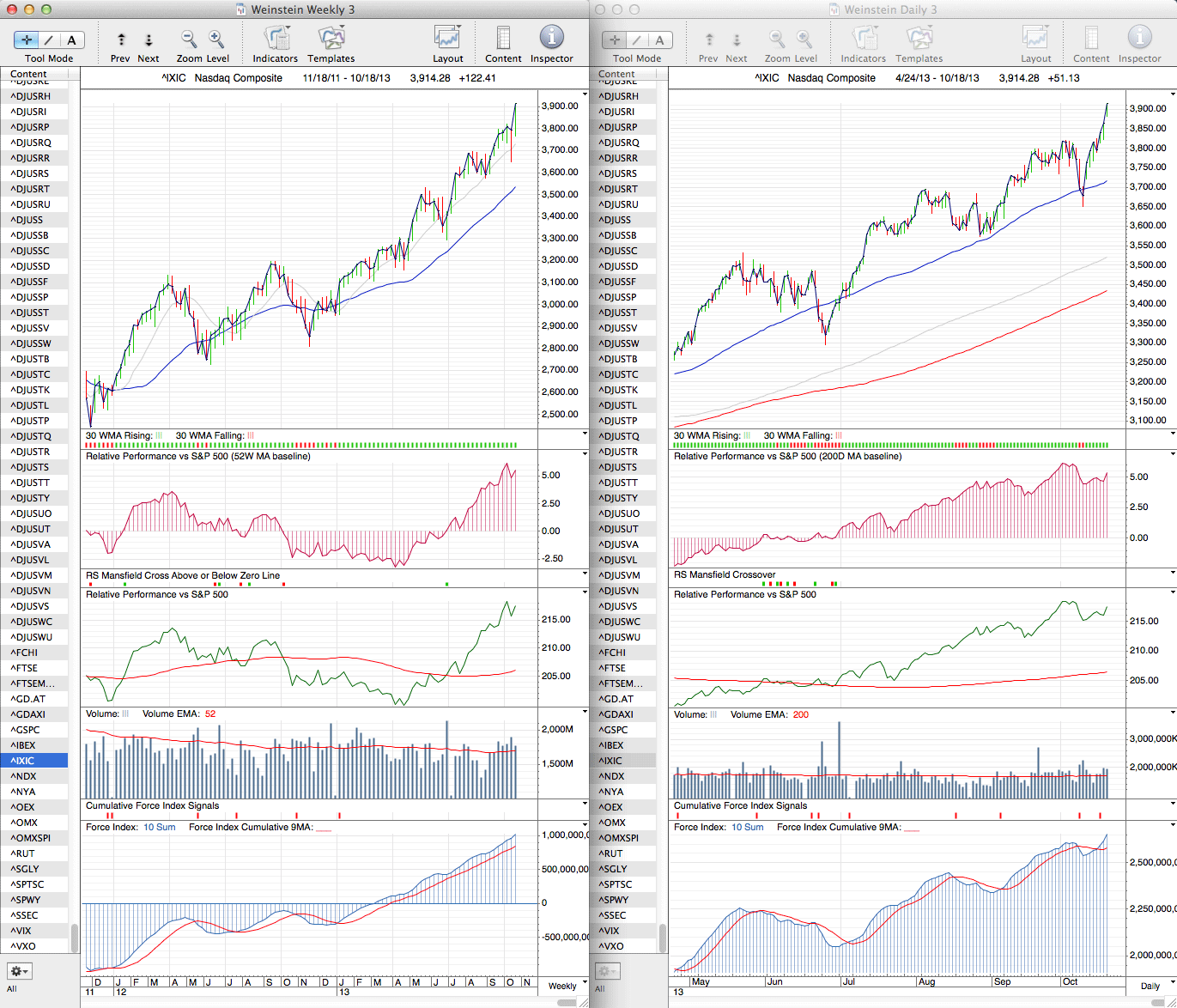Select ^VIX in Daily window symbol list

point(610,931)
